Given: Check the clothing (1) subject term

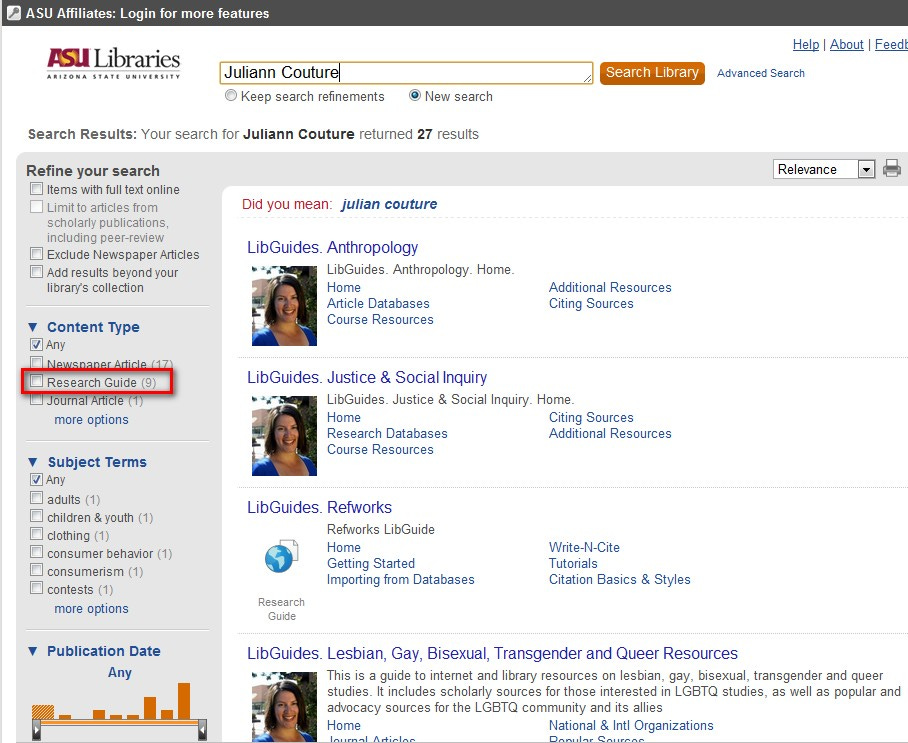Looking at the screenshot, I should [x=36, y=534].
